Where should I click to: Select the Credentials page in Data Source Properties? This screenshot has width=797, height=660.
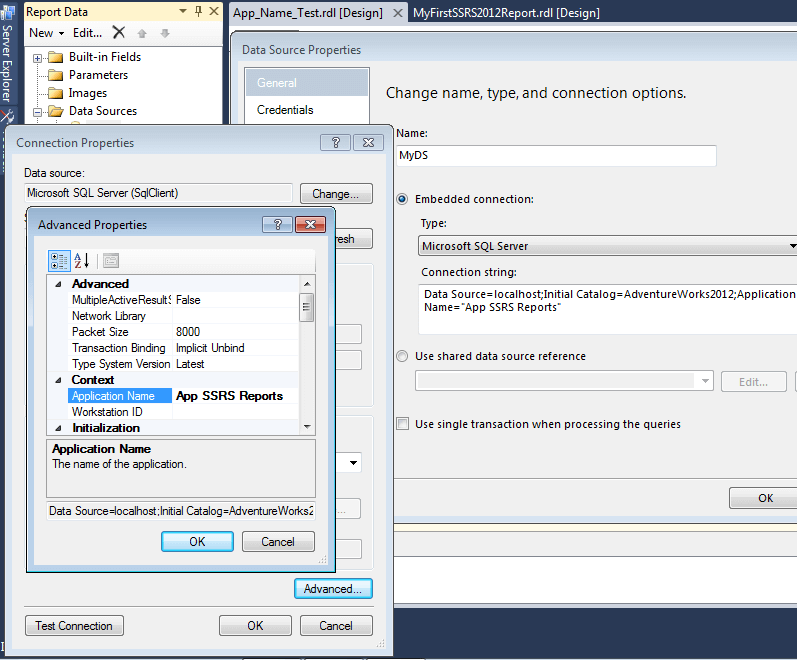[x=307, y=110]
